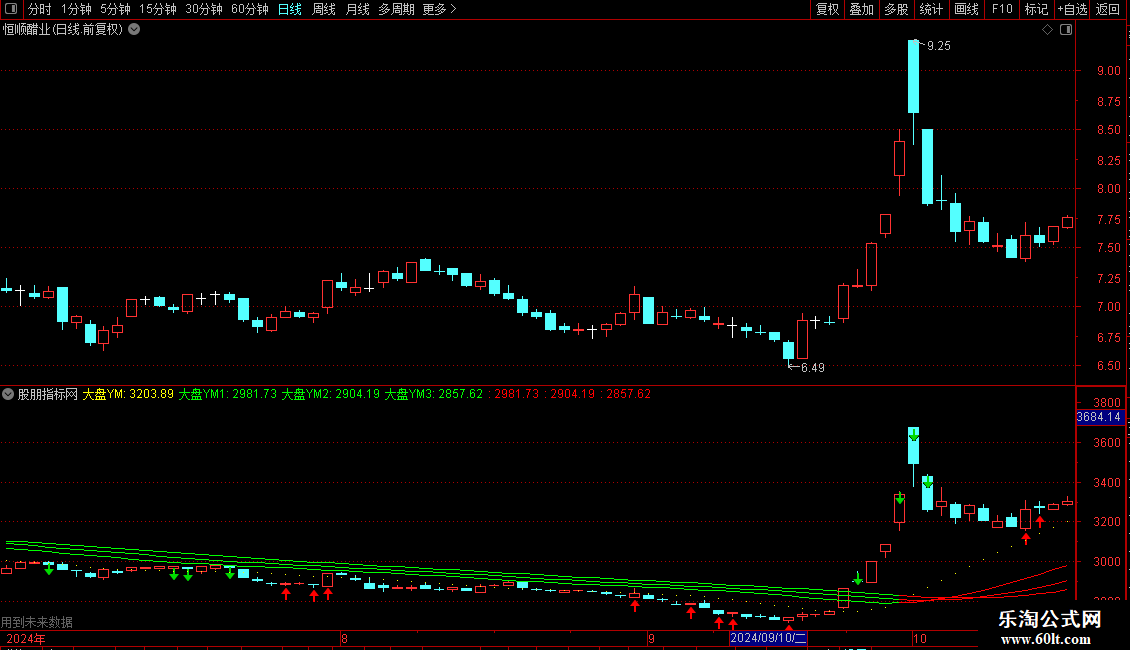
Task: Click the 3200 indicator axis label
Action: [1107, 522]
